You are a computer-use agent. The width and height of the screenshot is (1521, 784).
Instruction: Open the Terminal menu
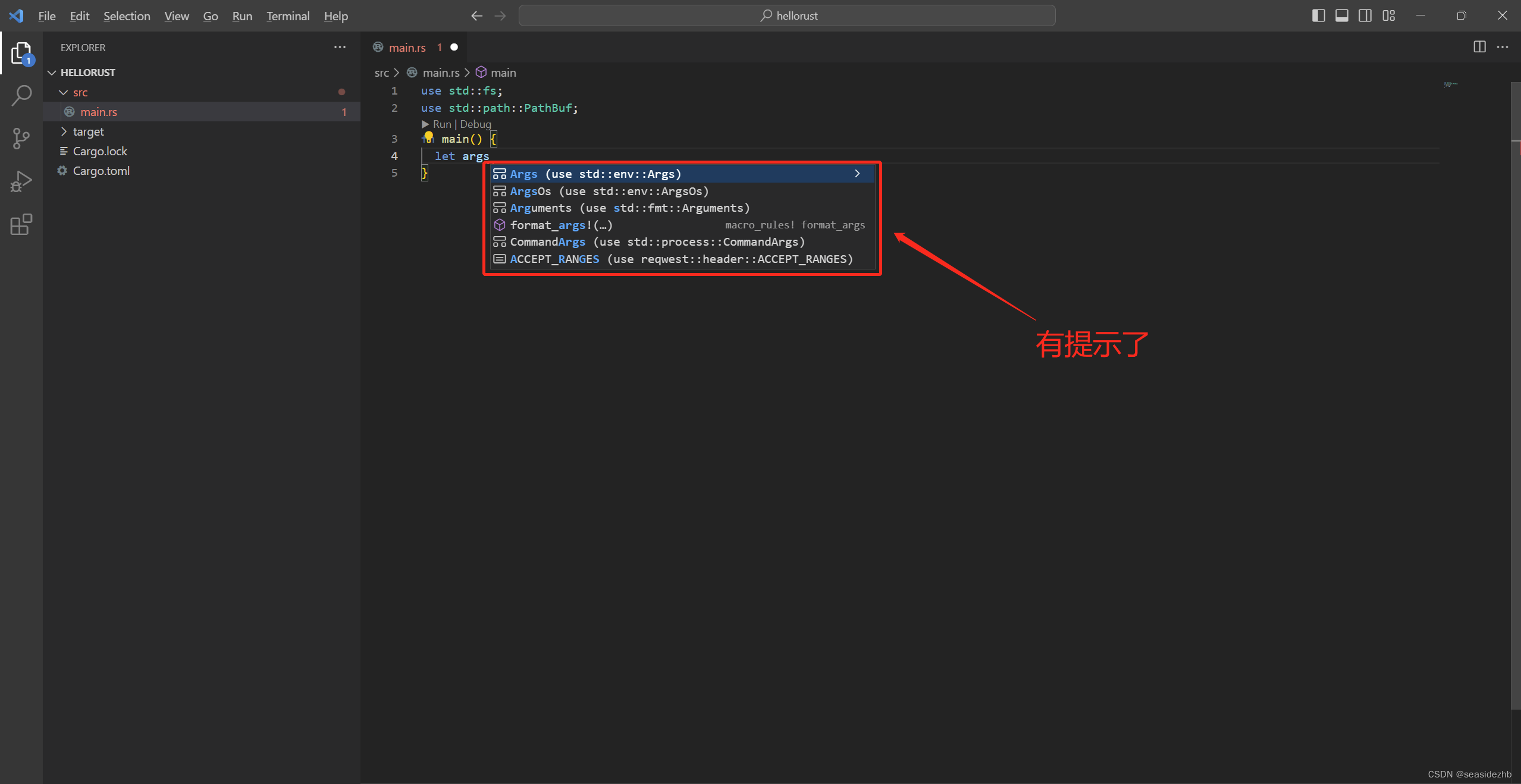tap(288, 16)
